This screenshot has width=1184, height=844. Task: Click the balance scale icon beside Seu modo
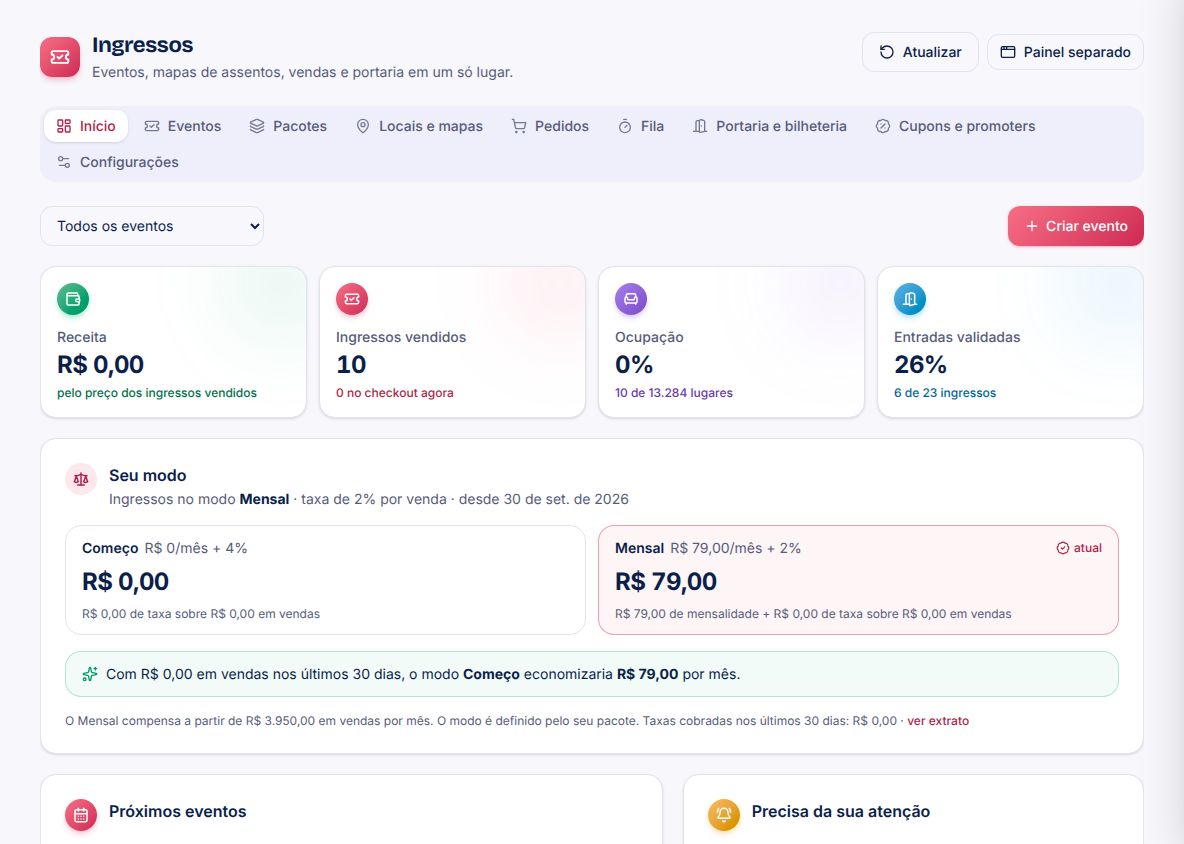(82, 479)
